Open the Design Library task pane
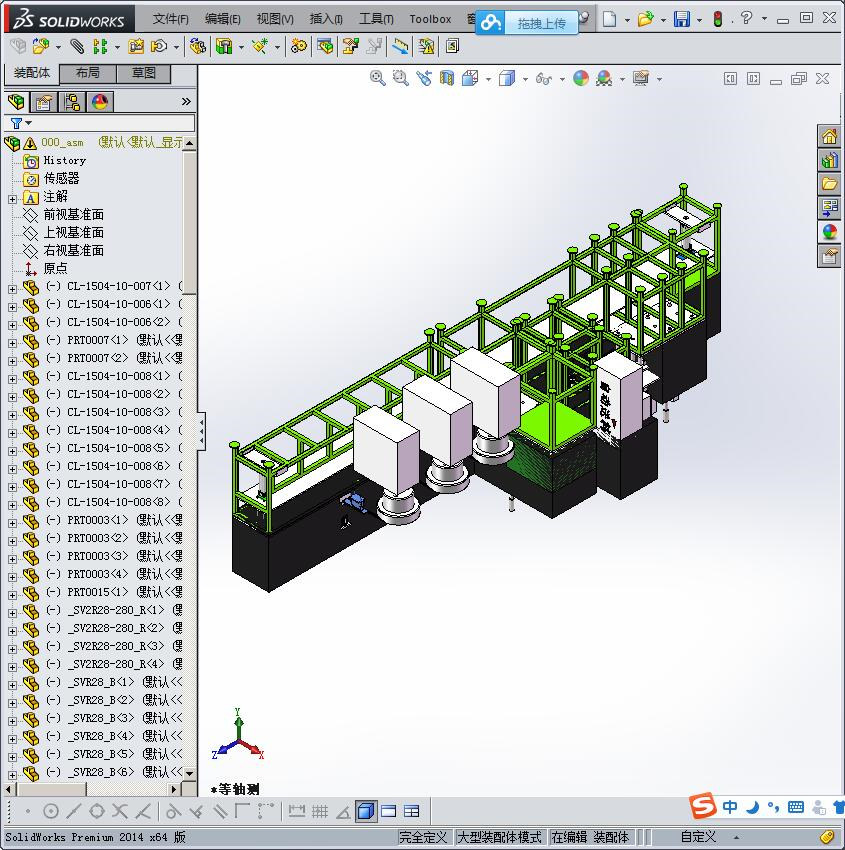The width and height of the screenshot is (845, 850). (829, 160)
